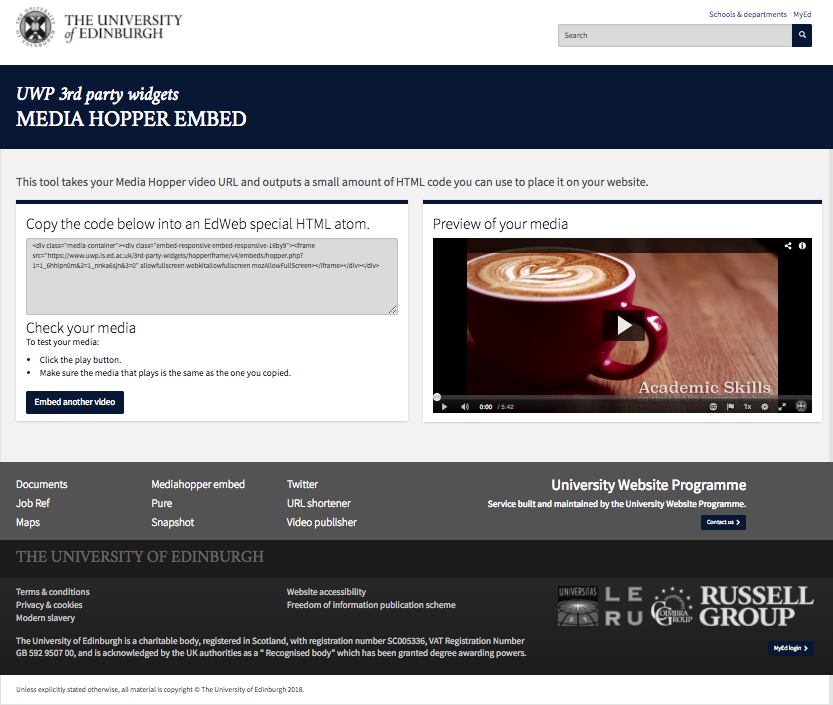Click THE UNIVERSITY of EDINBURGH header wordmark
The height and width of the screenshot is (705, 833).
pos(123,27)
